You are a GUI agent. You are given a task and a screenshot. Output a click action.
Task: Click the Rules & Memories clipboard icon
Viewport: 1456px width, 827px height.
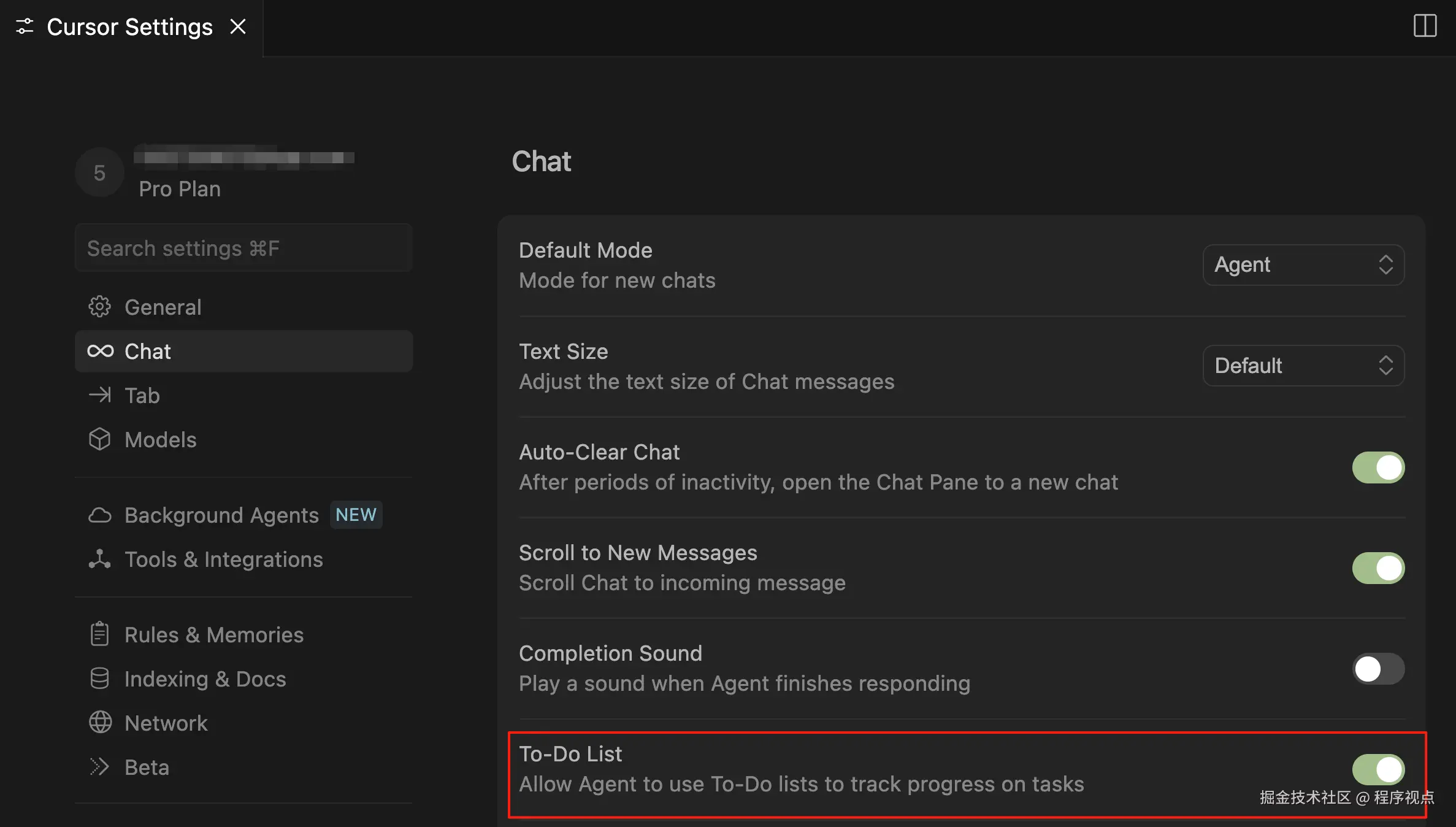click(x=99, y=634)
